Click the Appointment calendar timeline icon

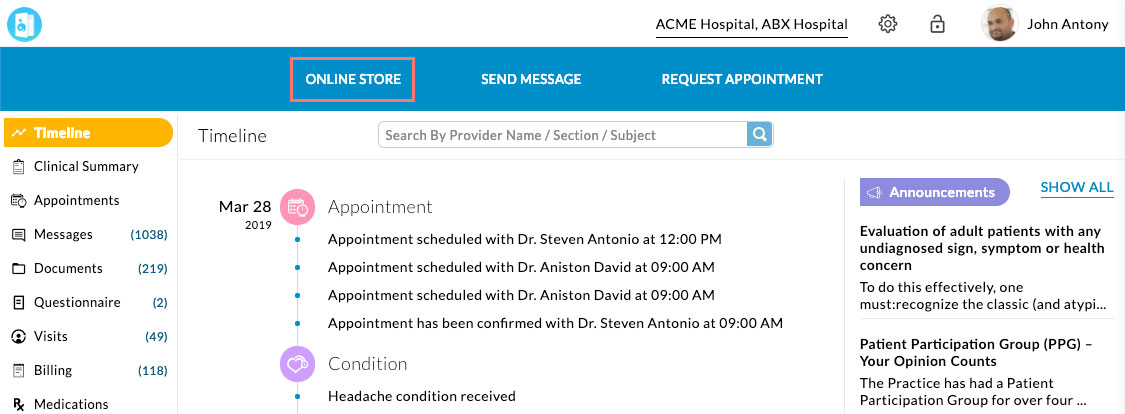[297, 207]
